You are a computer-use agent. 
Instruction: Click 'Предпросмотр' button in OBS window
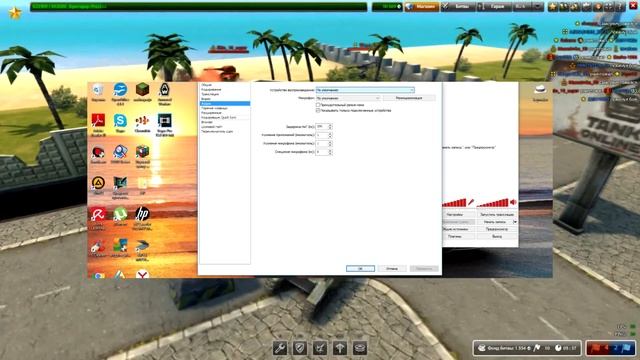click(x=497, y=229)
